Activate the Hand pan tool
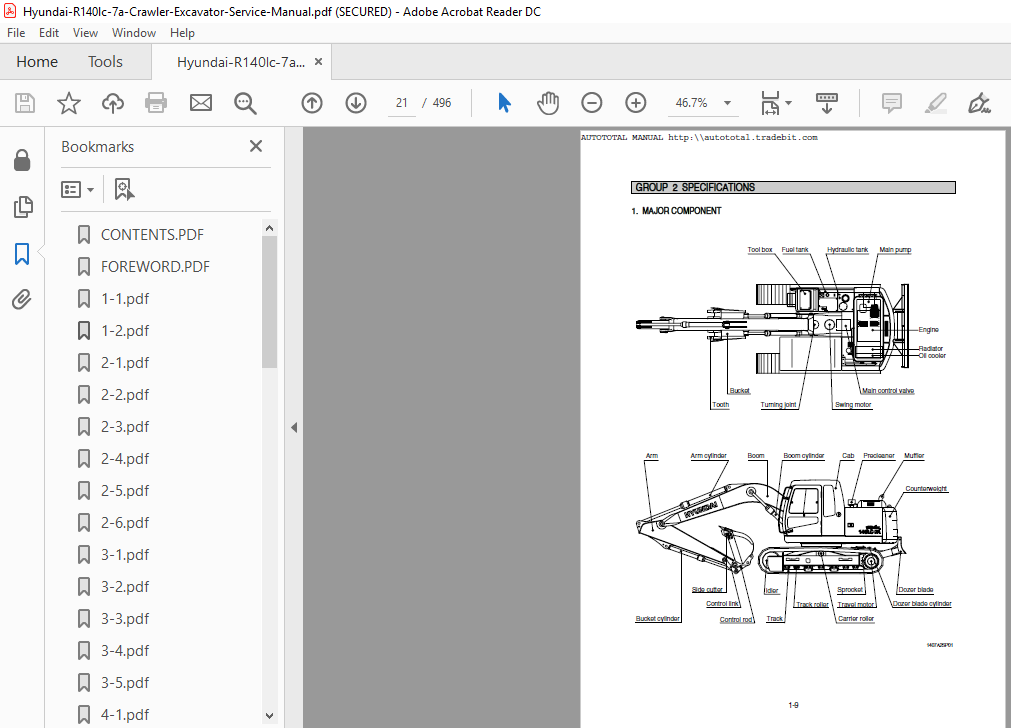Screen dimensions: 1011x728 click(548, 103)
